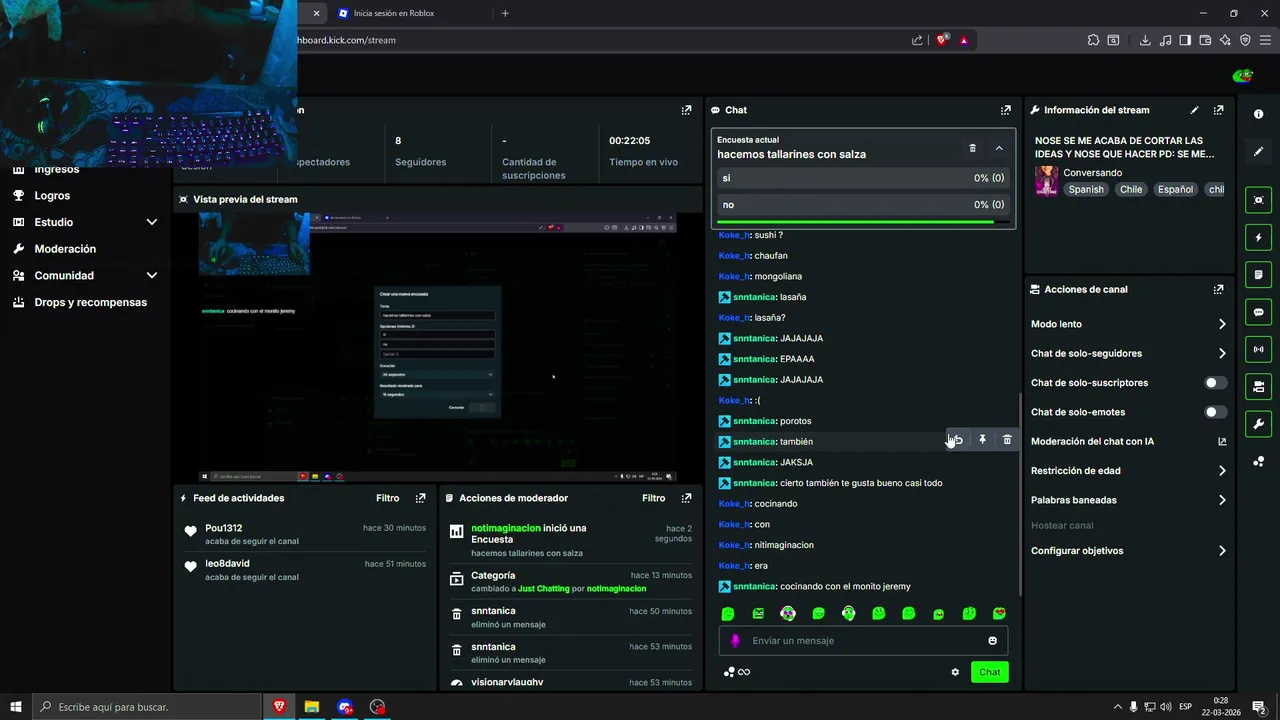Select the first green emote in row
The height and width of the screenshot is (720, 1280).
(x=728, y=614)
